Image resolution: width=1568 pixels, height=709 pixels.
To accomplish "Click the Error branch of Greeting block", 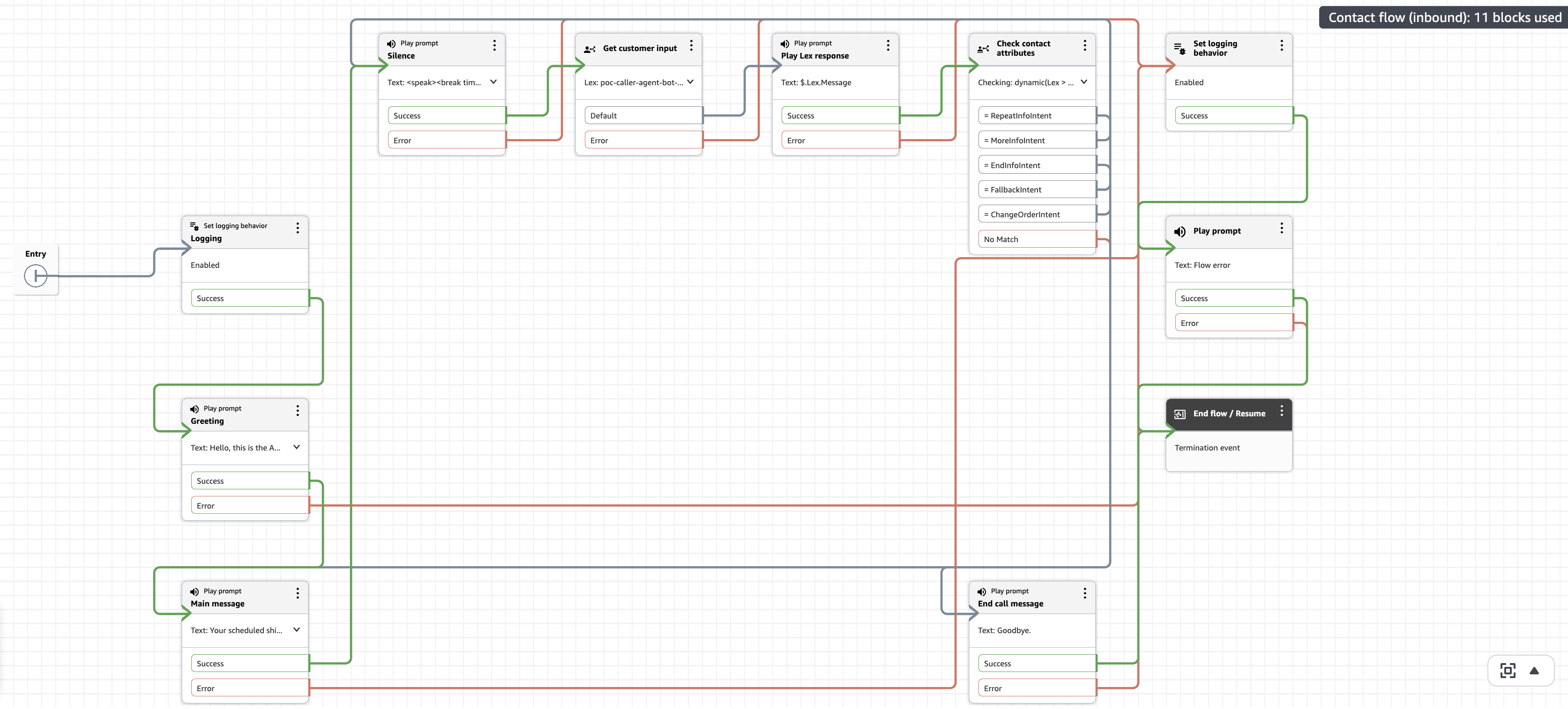I will pyautogui.click(x=250, y=505).
